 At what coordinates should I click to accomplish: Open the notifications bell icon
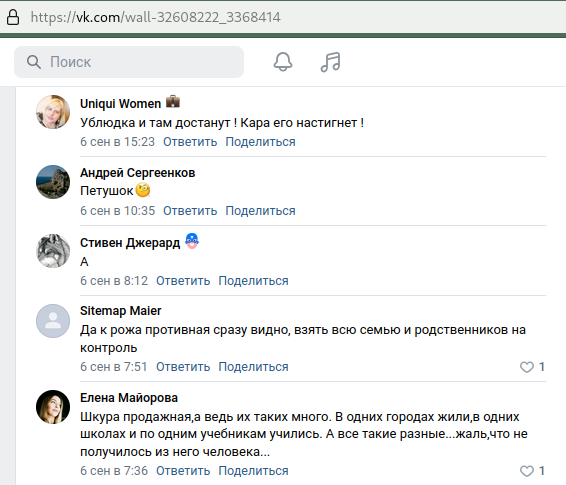click(283, 62)
